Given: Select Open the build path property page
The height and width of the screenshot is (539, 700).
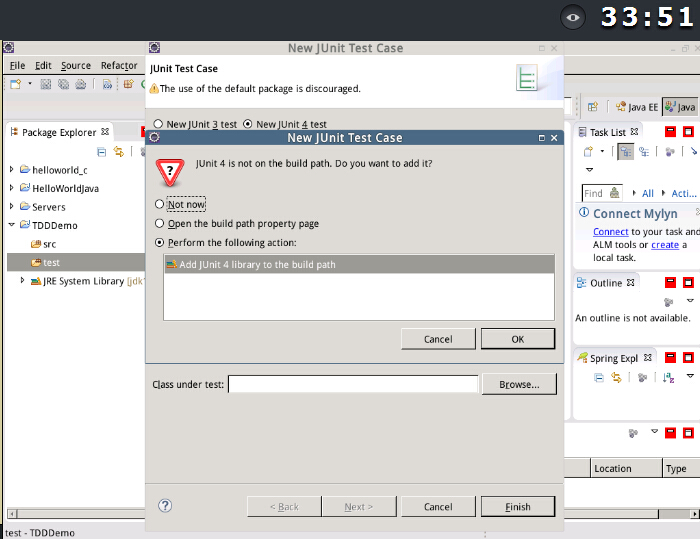Looking at the screenshot, I should [159, 223].
